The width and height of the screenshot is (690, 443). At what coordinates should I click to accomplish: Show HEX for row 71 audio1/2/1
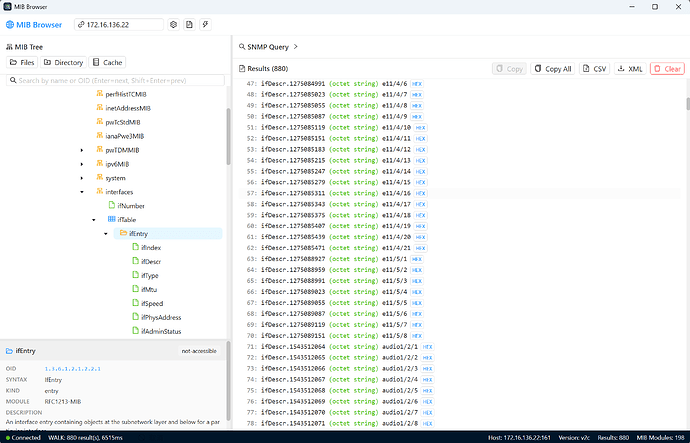427,347
